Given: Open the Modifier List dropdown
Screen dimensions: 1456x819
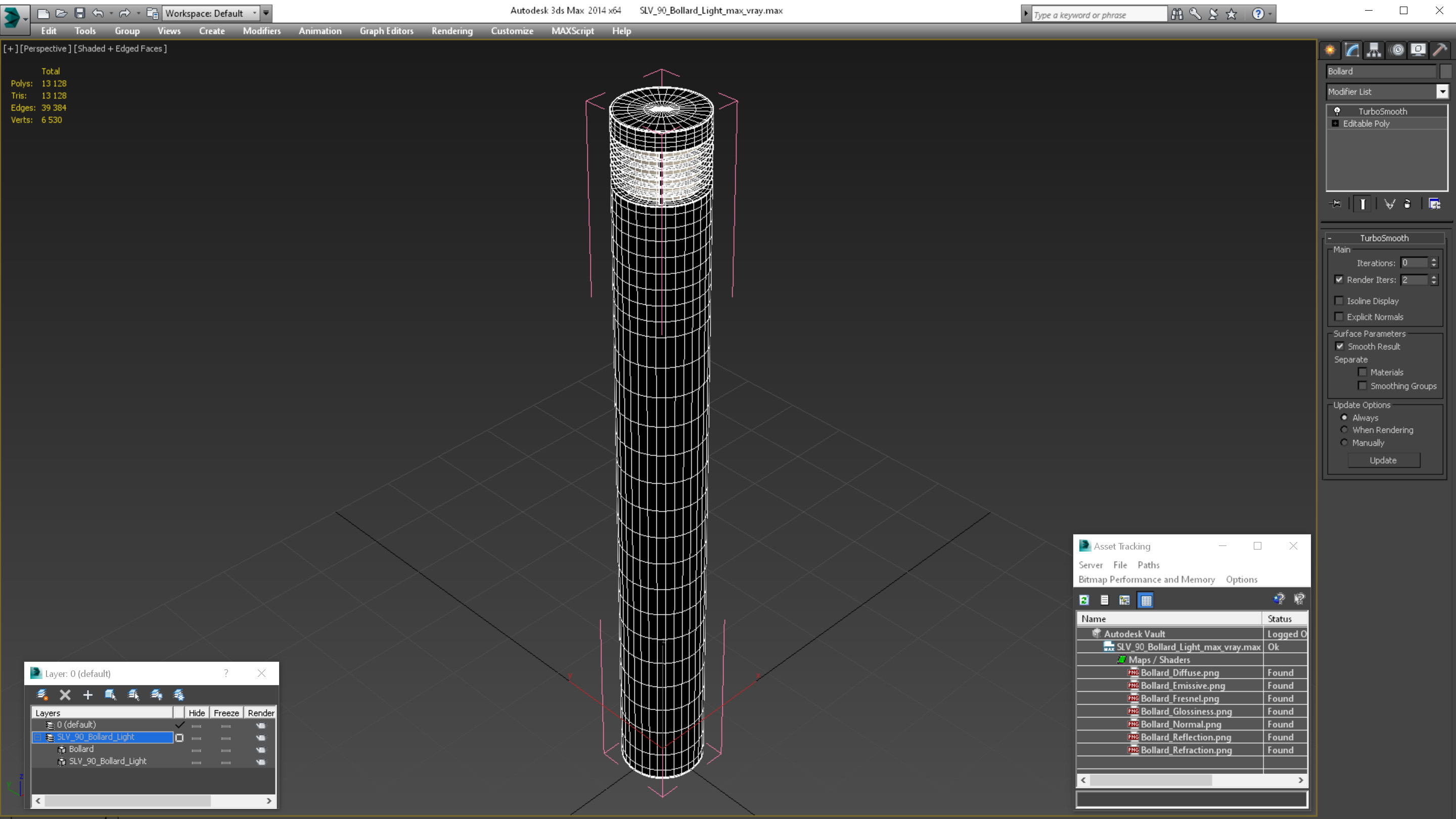Looking at the screenshot, I should [x=1442, y=92].
